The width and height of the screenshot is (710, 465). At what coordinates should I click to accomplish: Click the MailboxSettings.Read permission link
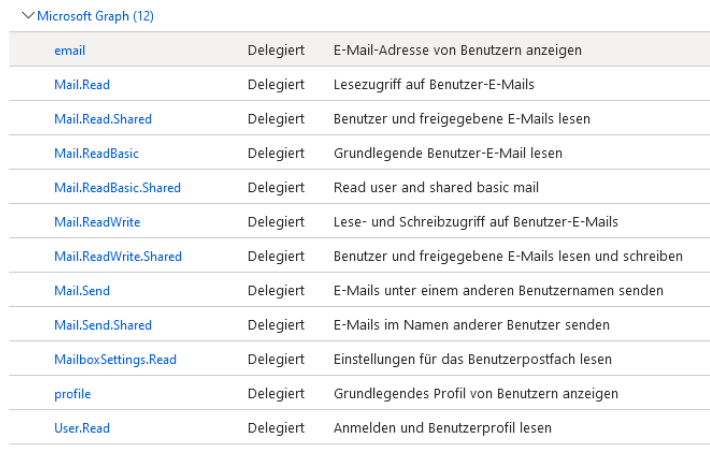coord(115,359)
